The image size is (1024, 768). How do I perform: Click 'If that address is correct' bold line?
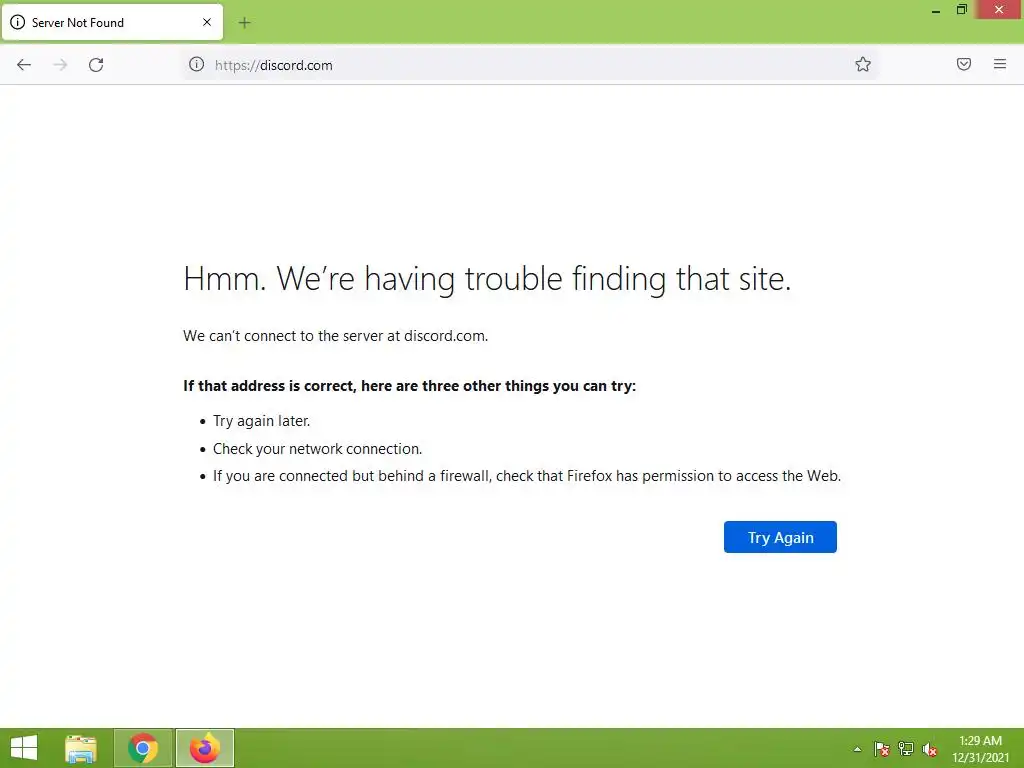point(409,386)
